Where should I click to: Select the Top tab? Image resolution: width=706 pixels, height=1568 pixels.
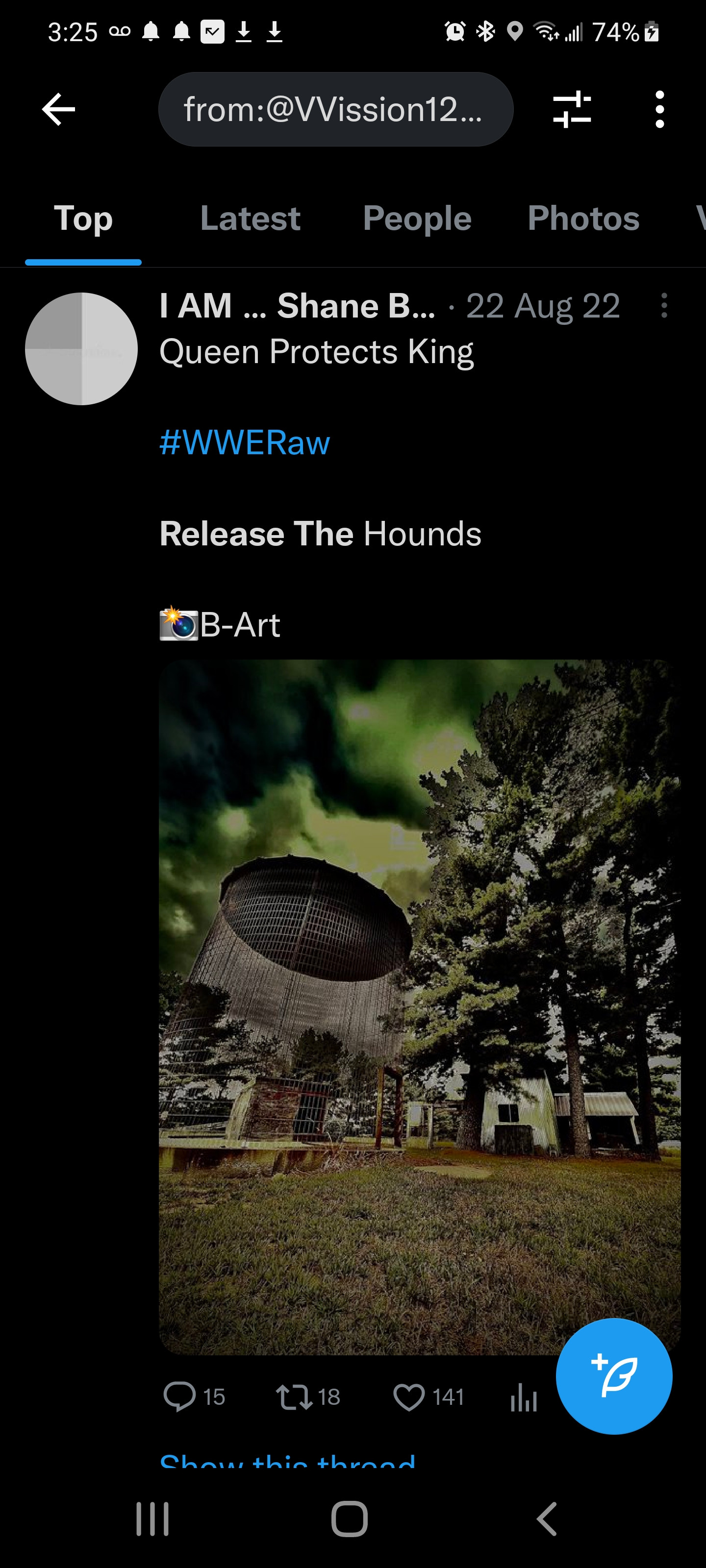click(x=83, y=218)
